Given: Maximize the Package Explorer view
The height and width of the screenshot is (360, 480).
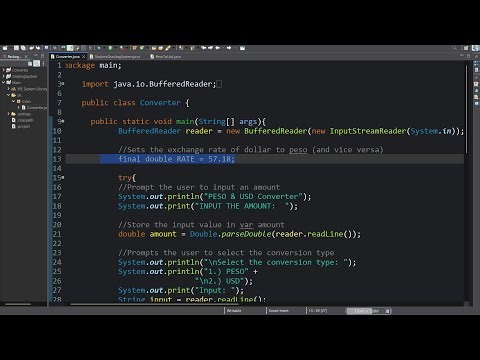Looking at the screenshot, I should pyautogui.click(x=42, y=56).
